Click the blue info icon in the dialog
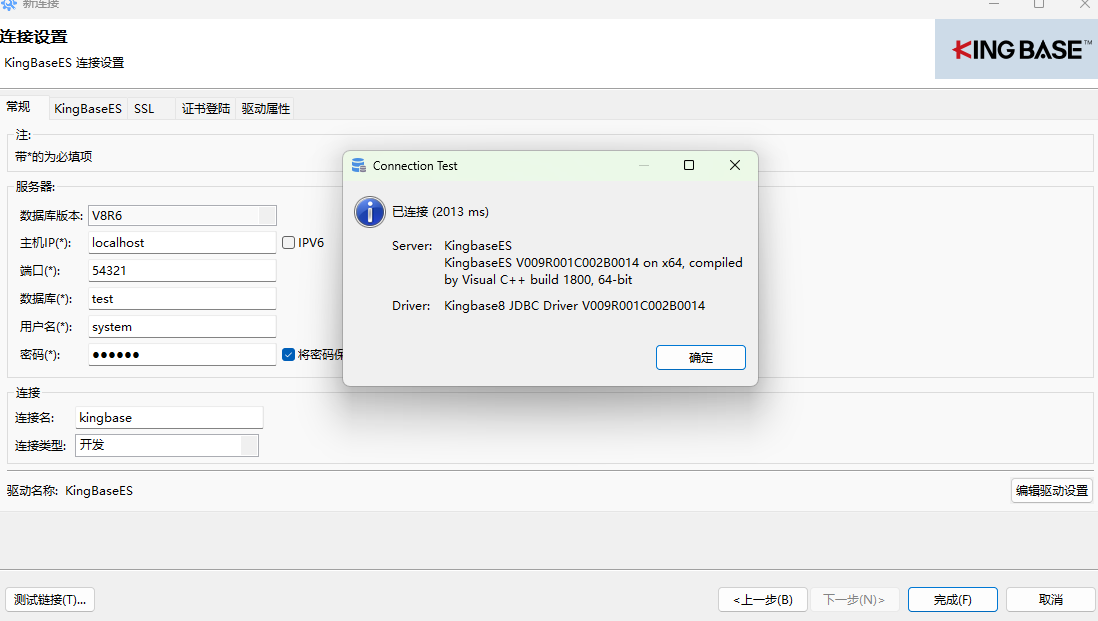The height and width of the screenshot is (621, 1098). click(x=370, y=211)
